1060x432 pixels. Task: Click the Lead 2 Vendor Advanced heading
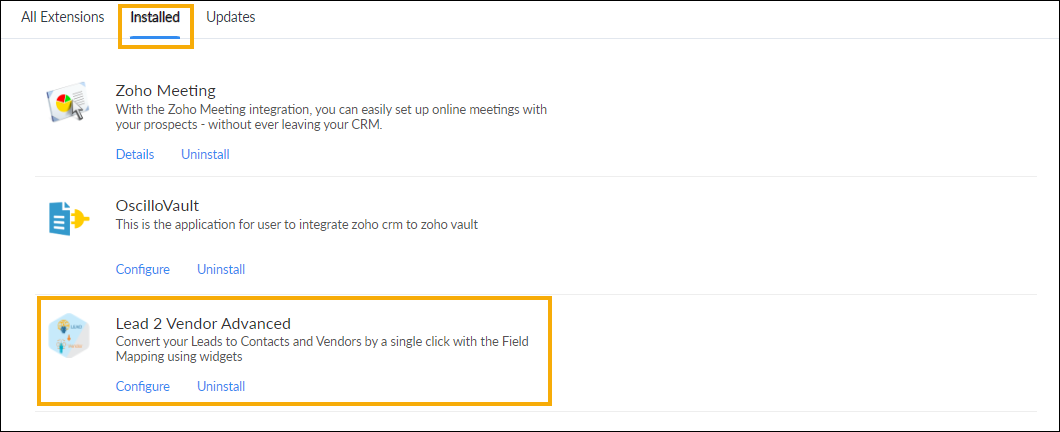(203, 323)
